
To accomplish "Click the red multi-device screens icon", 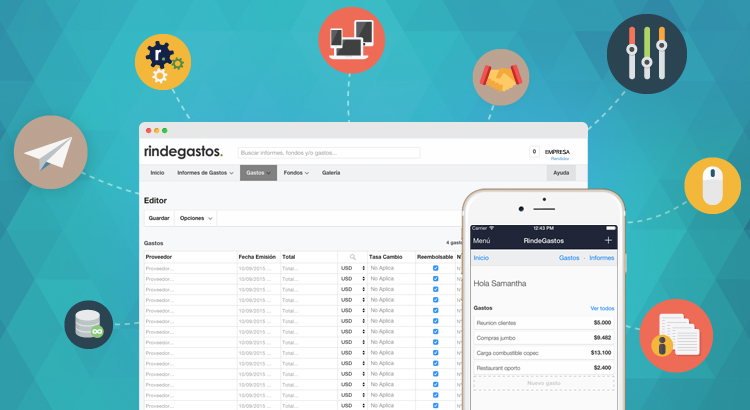I will [x=351, y=40].
